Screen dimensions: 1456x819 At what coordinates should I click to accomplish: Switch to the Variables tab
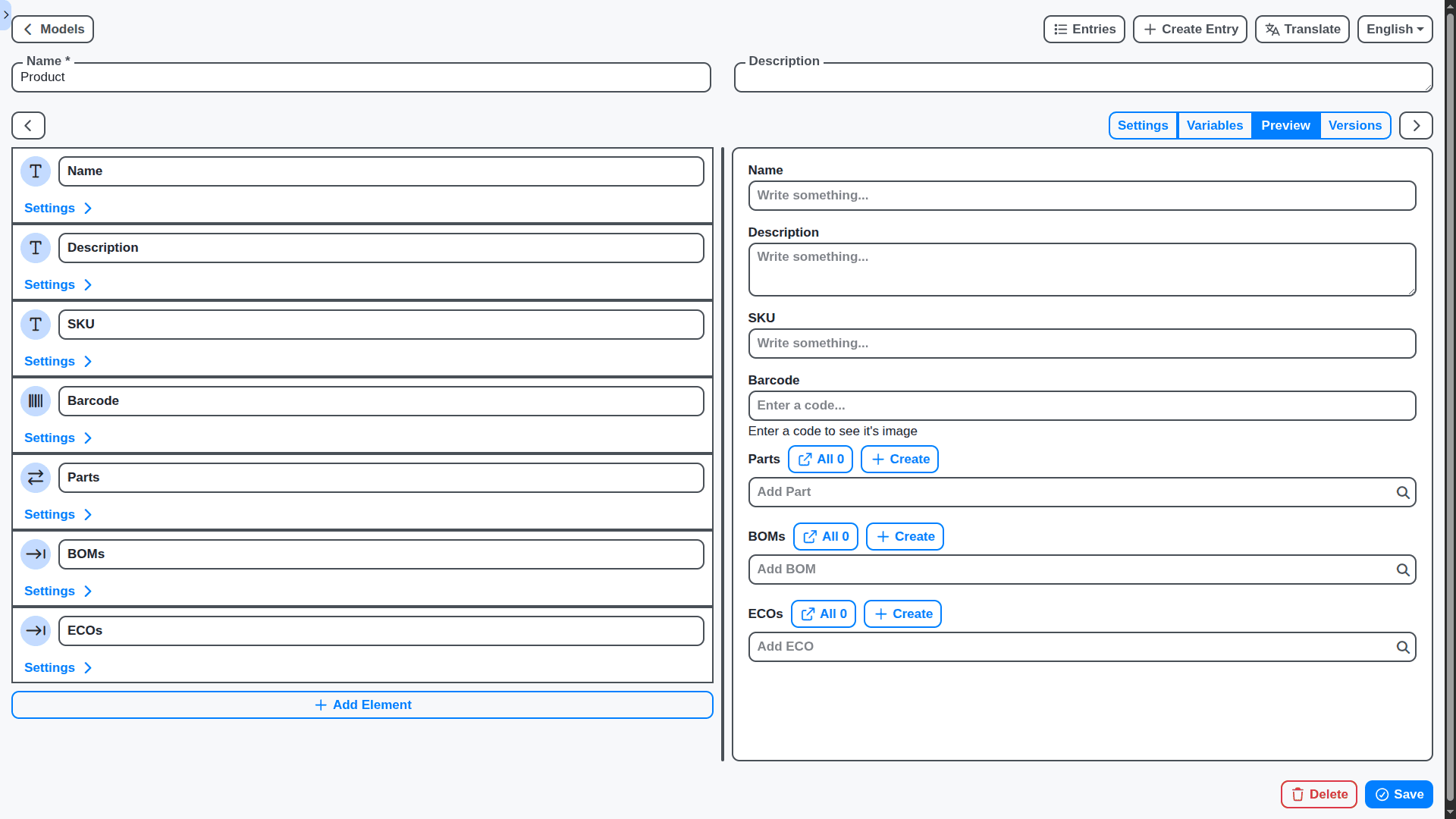[1214, 125]
